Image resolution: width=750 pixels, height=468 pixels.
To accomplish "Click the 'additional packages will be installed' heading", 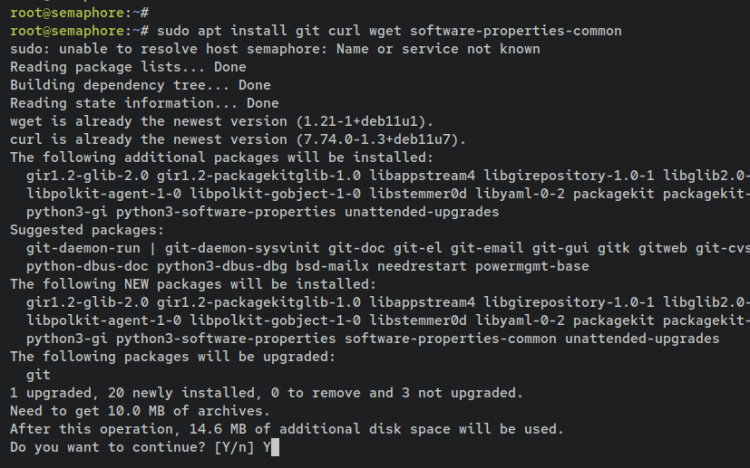I will (221, 157).
